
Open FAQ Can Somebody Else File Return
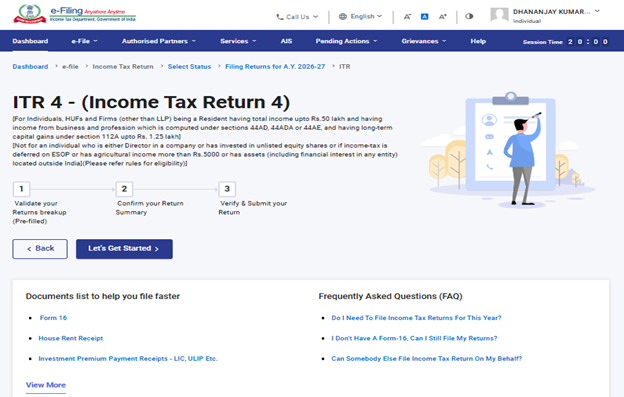(x=427, y=358)
